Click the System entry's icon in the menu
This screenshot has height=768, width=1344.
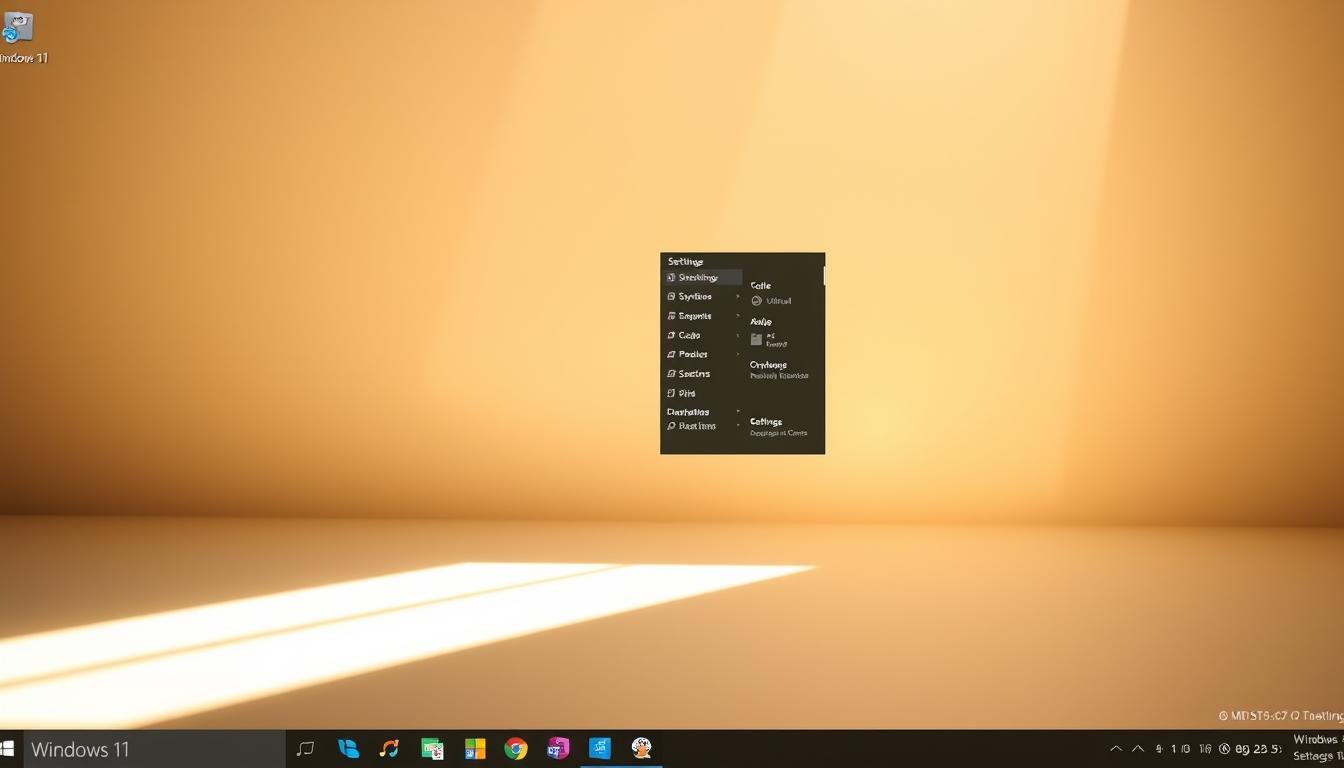[671, 296]
